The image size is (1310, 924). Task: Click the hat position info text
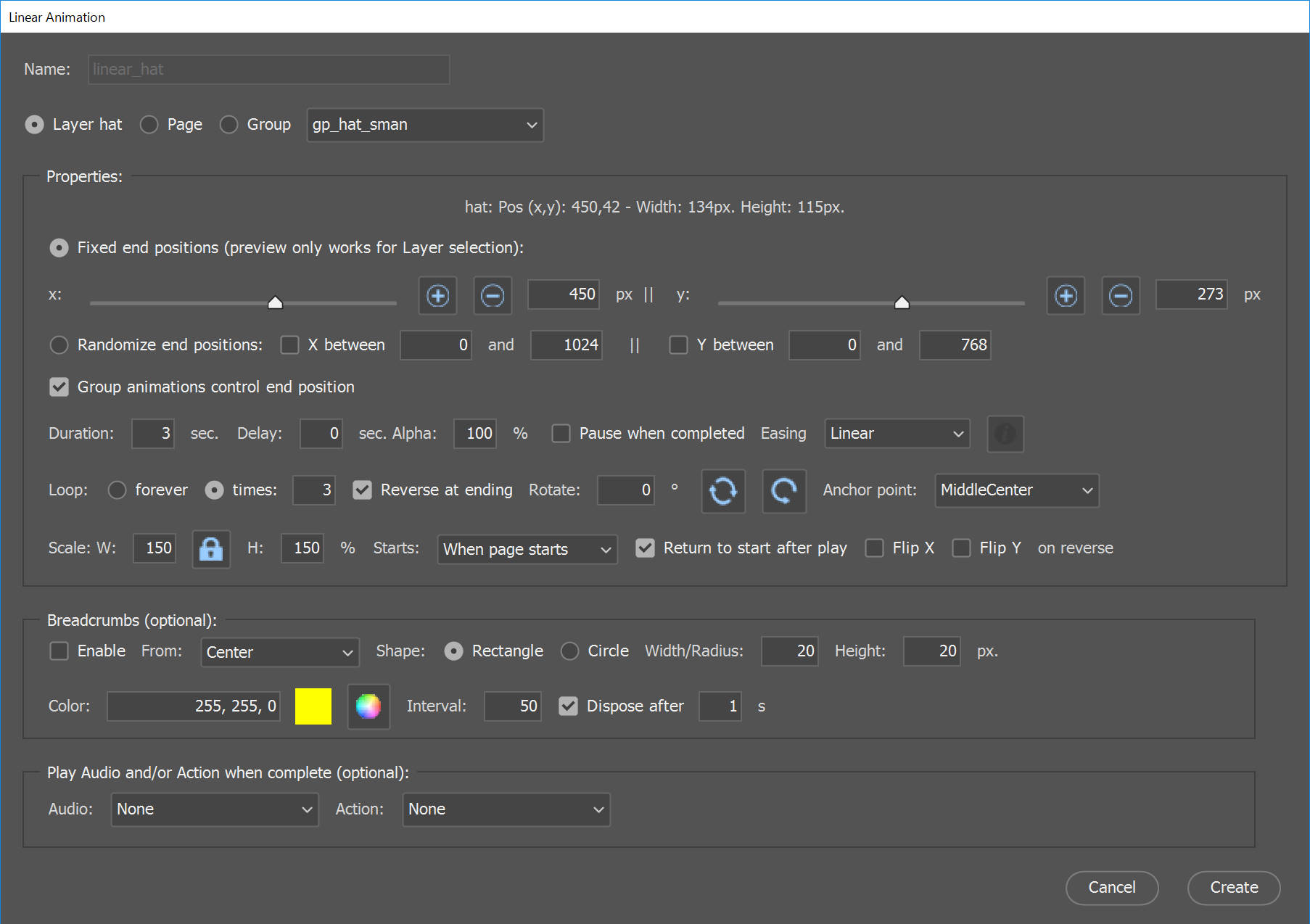pyautogui.click(x=654, y=207)
